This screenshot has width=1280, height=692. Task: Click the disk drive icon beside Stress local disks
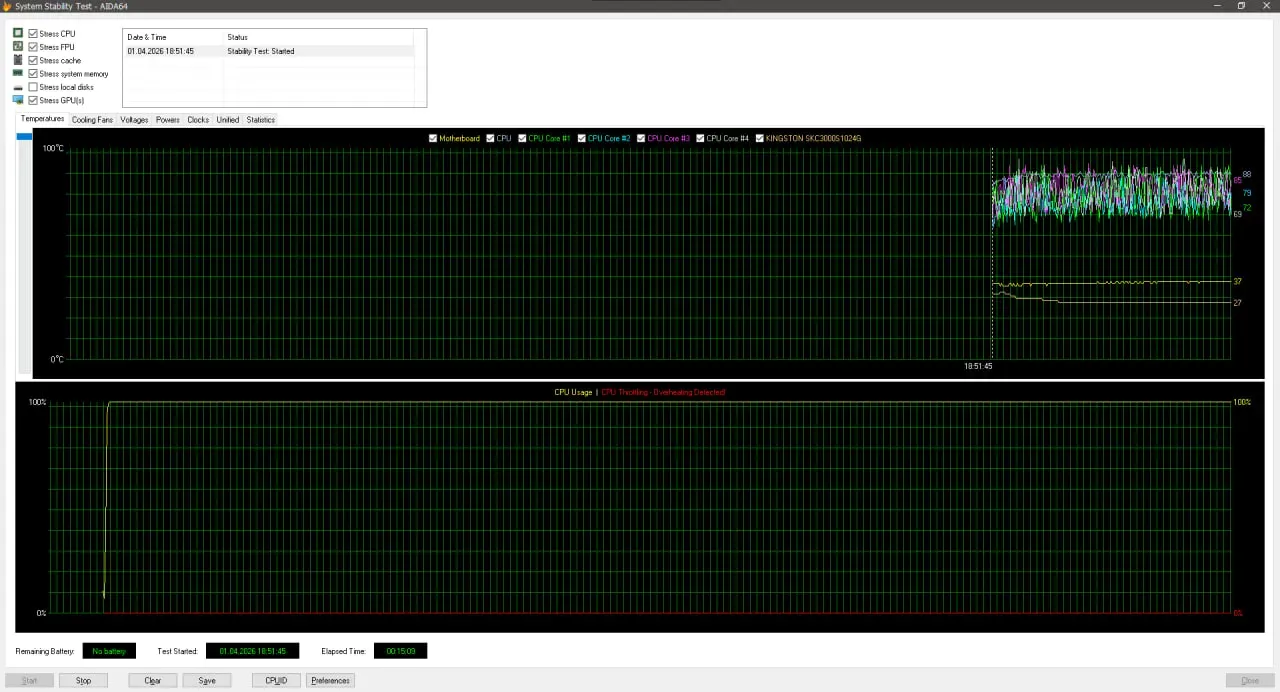[x=18, y=88]
